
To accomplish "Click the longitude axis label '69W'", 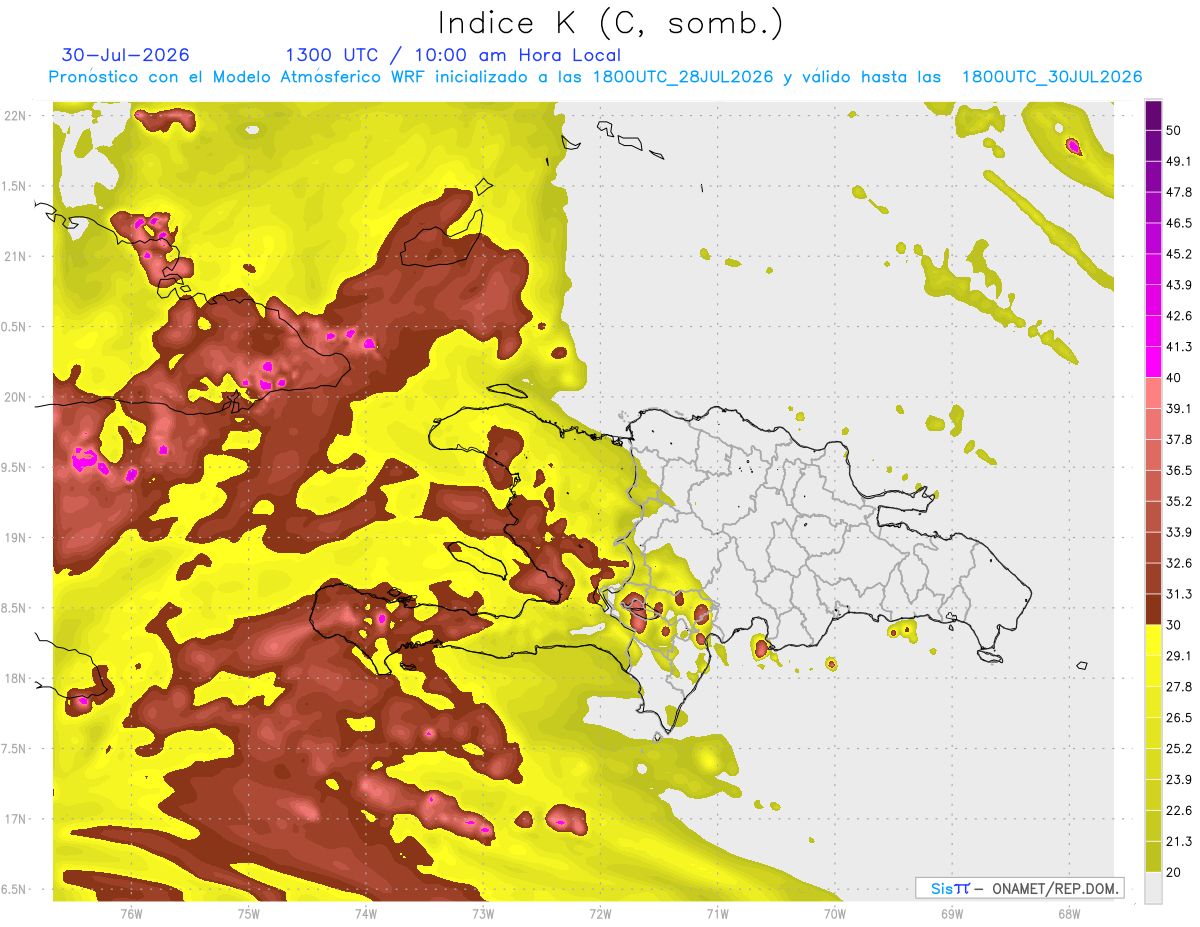I will click(952, 913).
